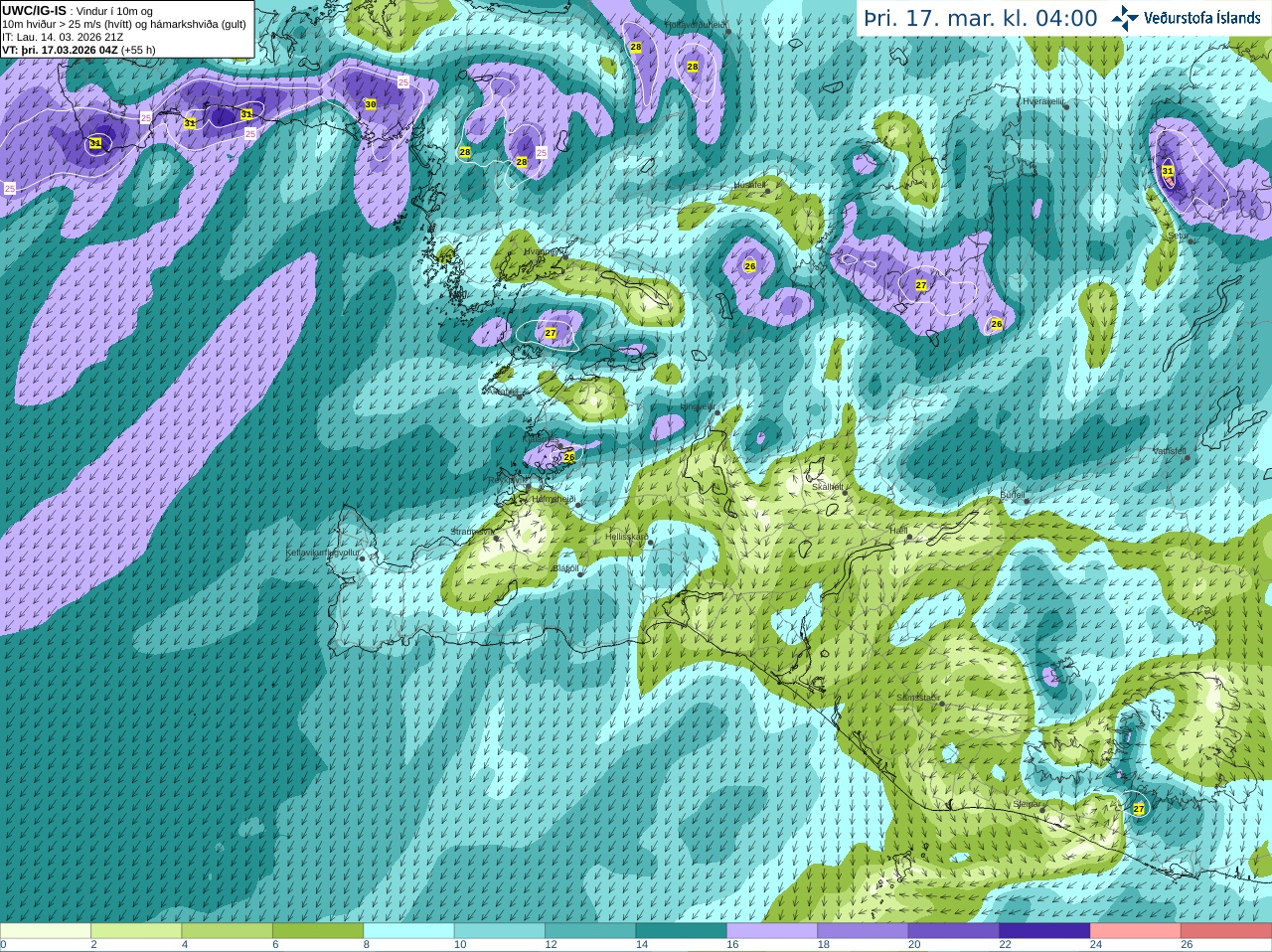Click the Þingvellir station label

697,406
